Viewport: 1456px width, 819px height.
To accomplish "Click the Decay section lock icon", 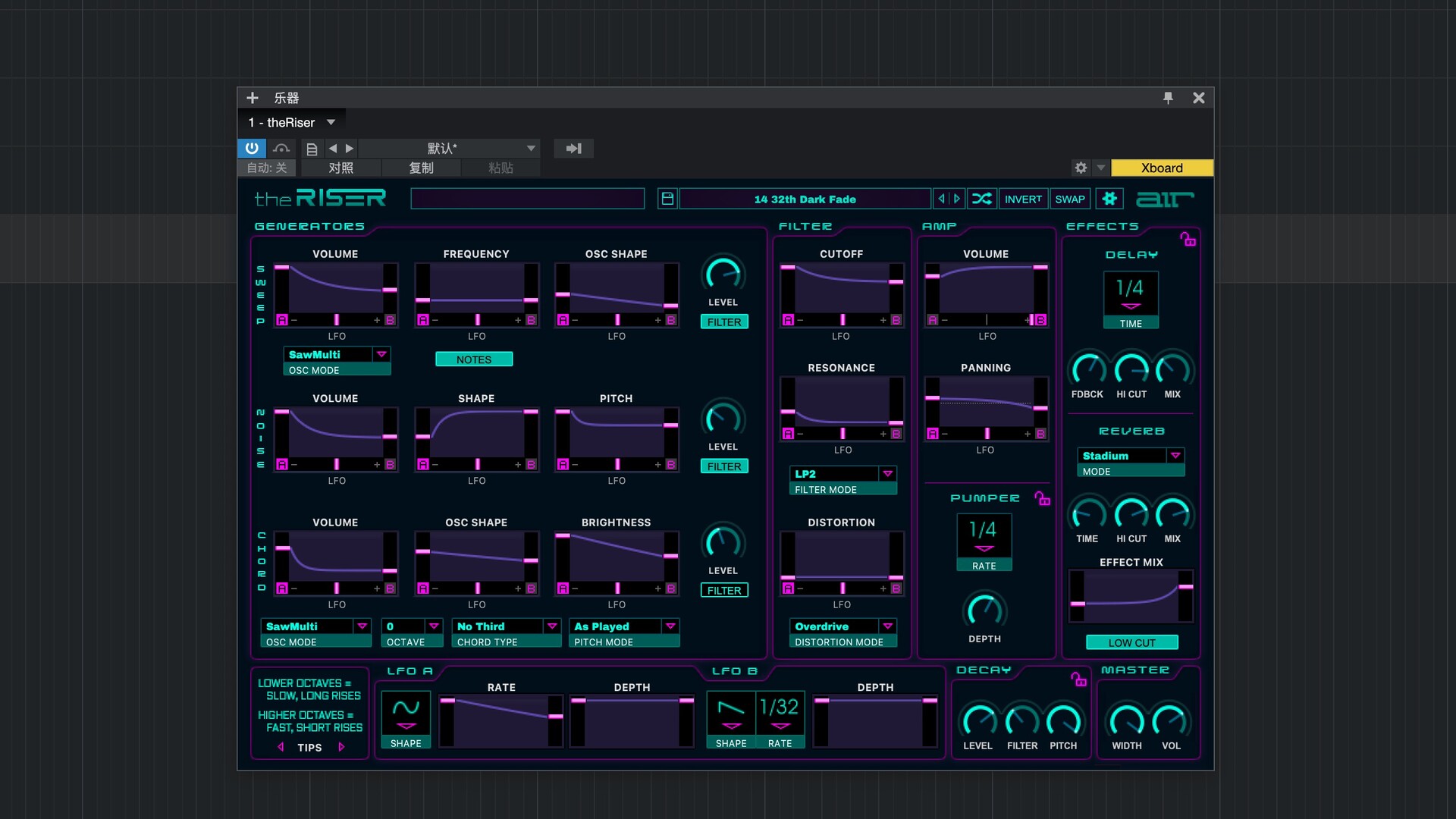I will pos(1078,679).
